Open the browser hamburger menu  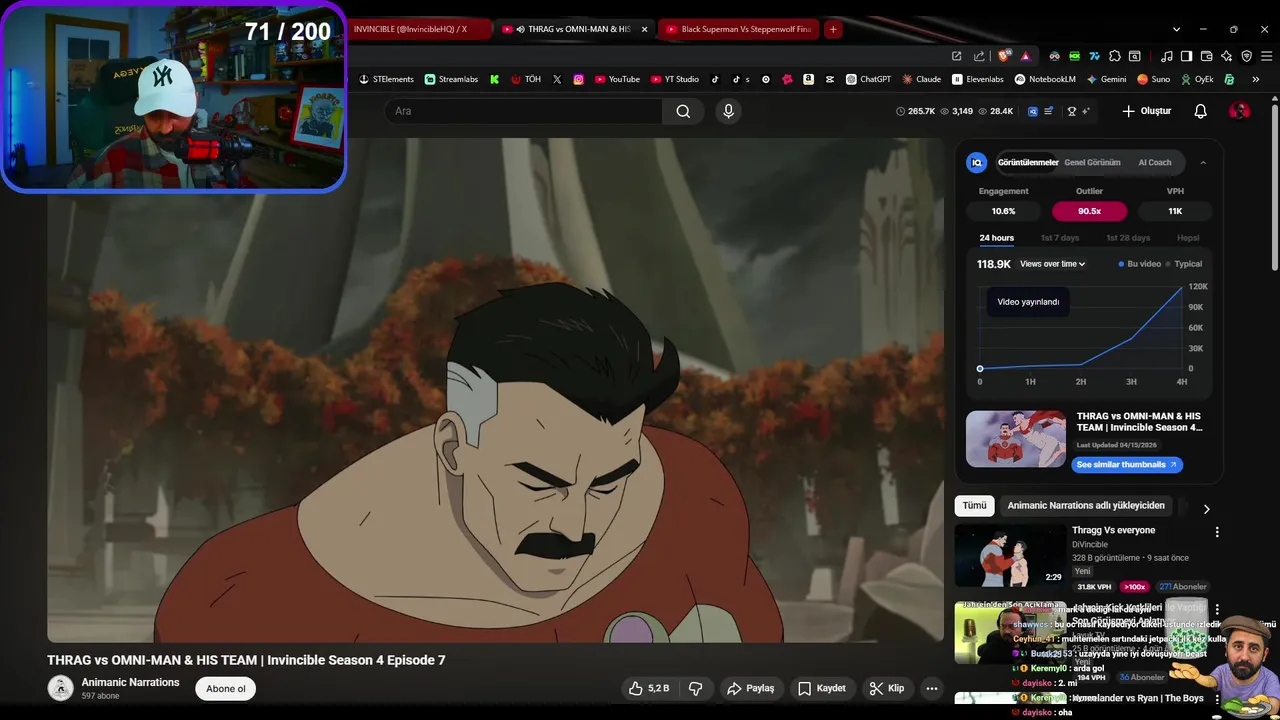1266,56
